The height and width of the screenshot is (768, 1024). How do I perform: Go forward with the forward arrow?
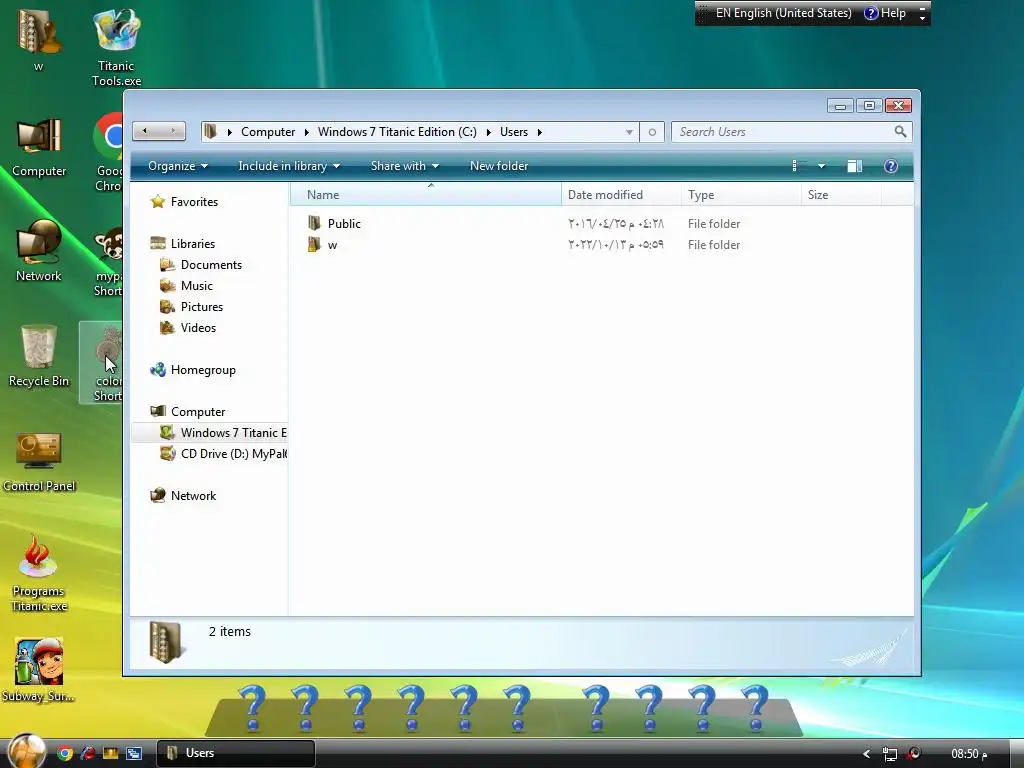point(173,131)
